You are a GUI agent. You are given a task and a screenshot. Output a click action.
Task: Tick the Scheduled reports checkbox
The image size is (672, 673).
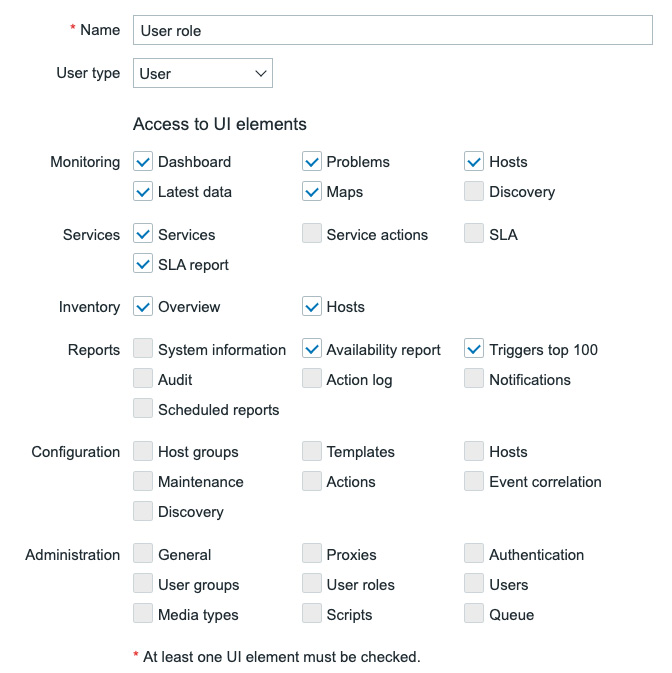pos(143,409)
